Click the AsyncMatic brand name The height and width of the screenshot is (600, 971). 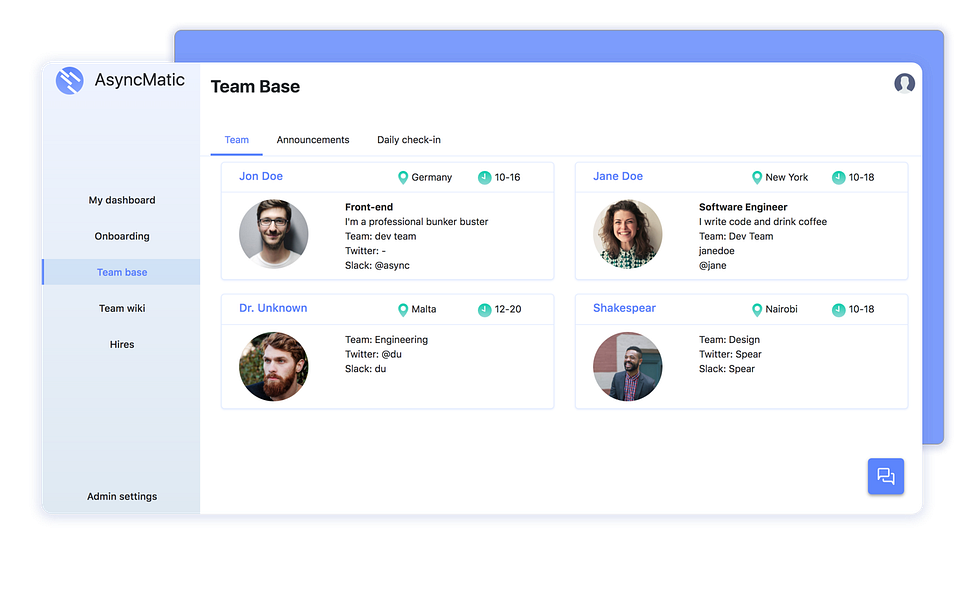tap(139, 80)
